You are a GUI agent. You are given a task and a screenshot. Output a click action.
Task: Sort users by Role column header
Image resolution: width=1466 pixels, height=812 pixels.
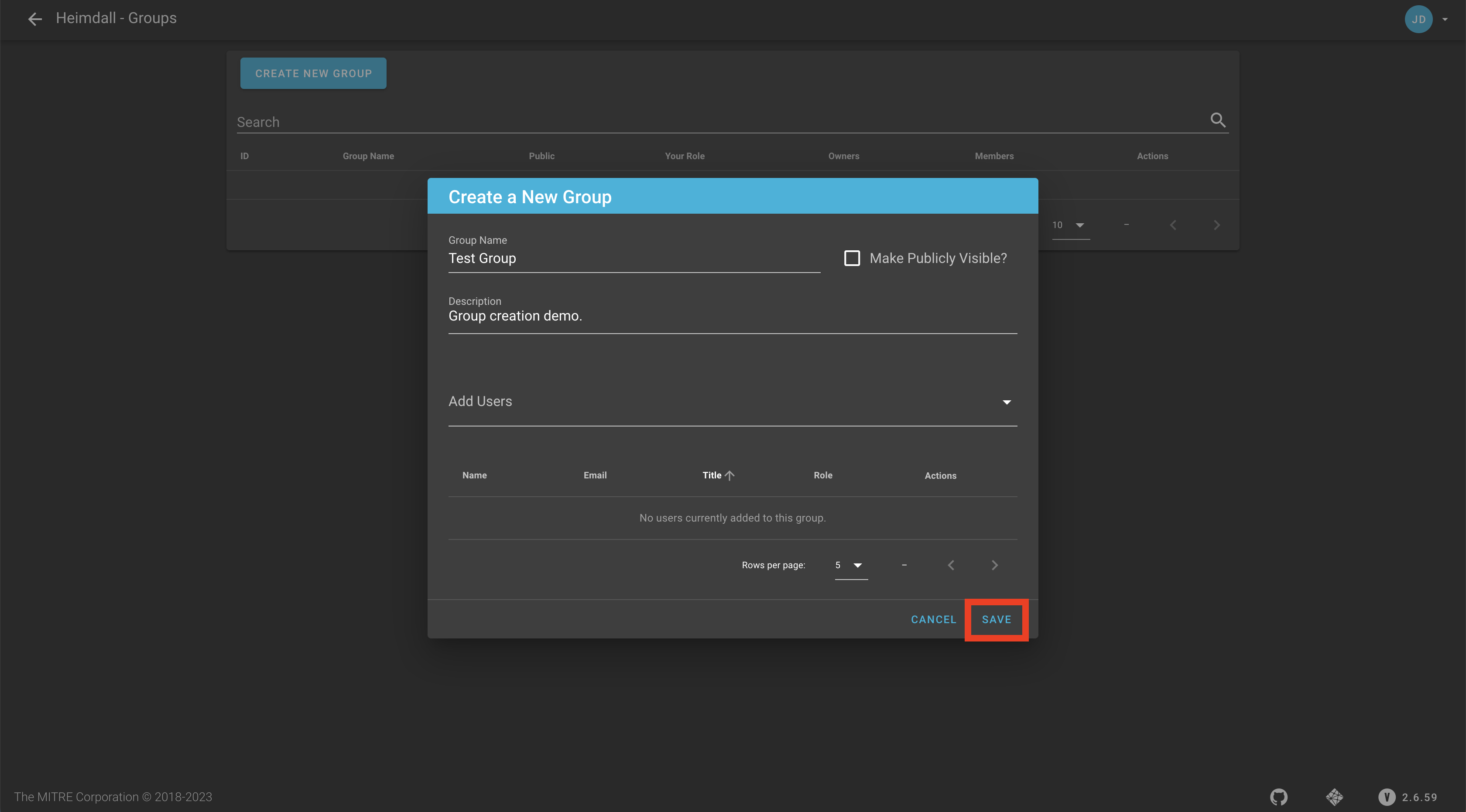pos(822,475)
